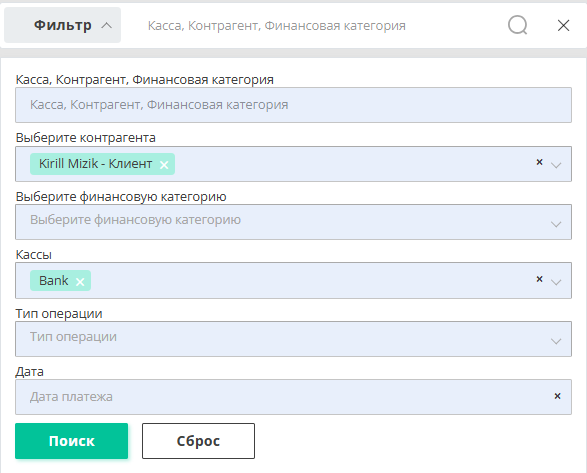Clear the Дата платежа date field

pyautogui.click(x=557, y=396)
